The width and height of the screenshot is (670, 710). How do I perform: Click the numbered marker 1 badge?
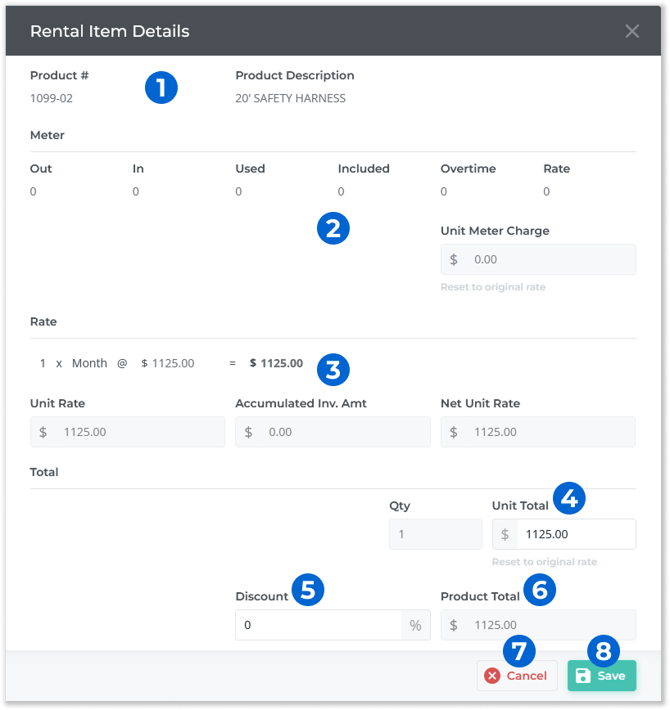161,87
